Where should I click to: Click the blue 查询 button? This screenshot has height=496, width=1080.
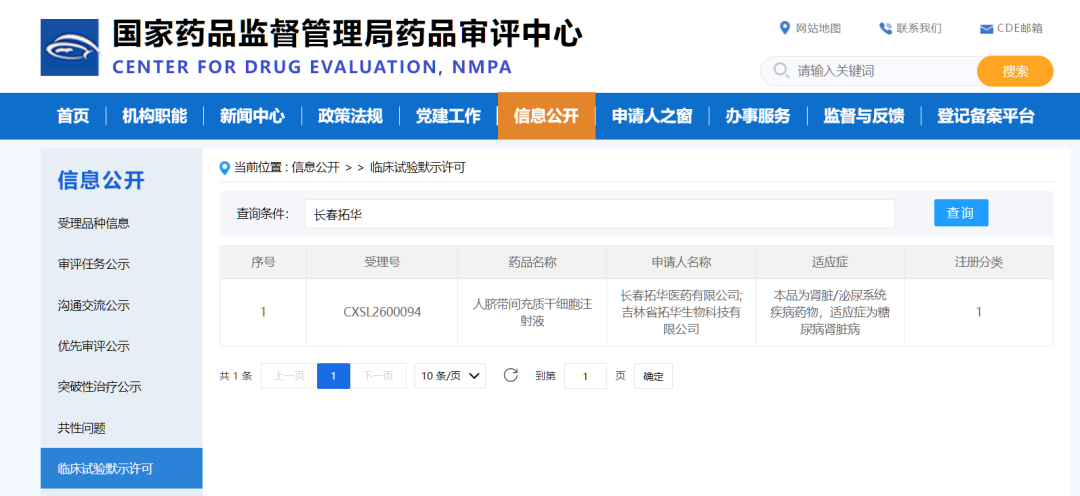click(960, 213)
